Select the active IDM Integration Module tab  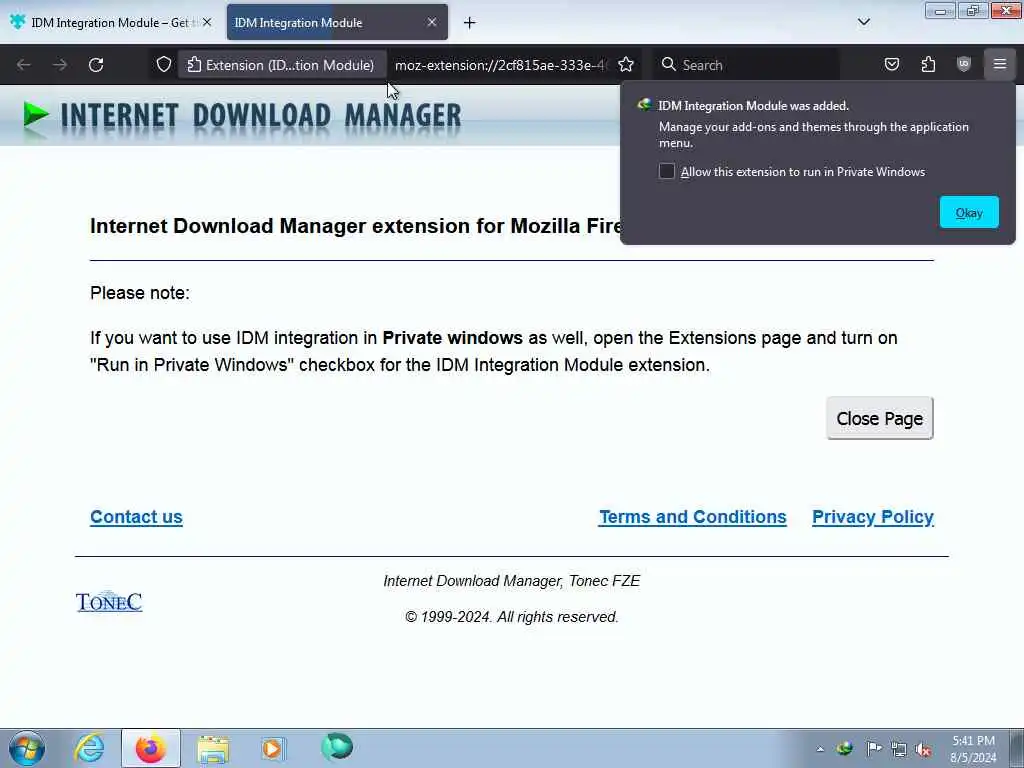[337, 22]
